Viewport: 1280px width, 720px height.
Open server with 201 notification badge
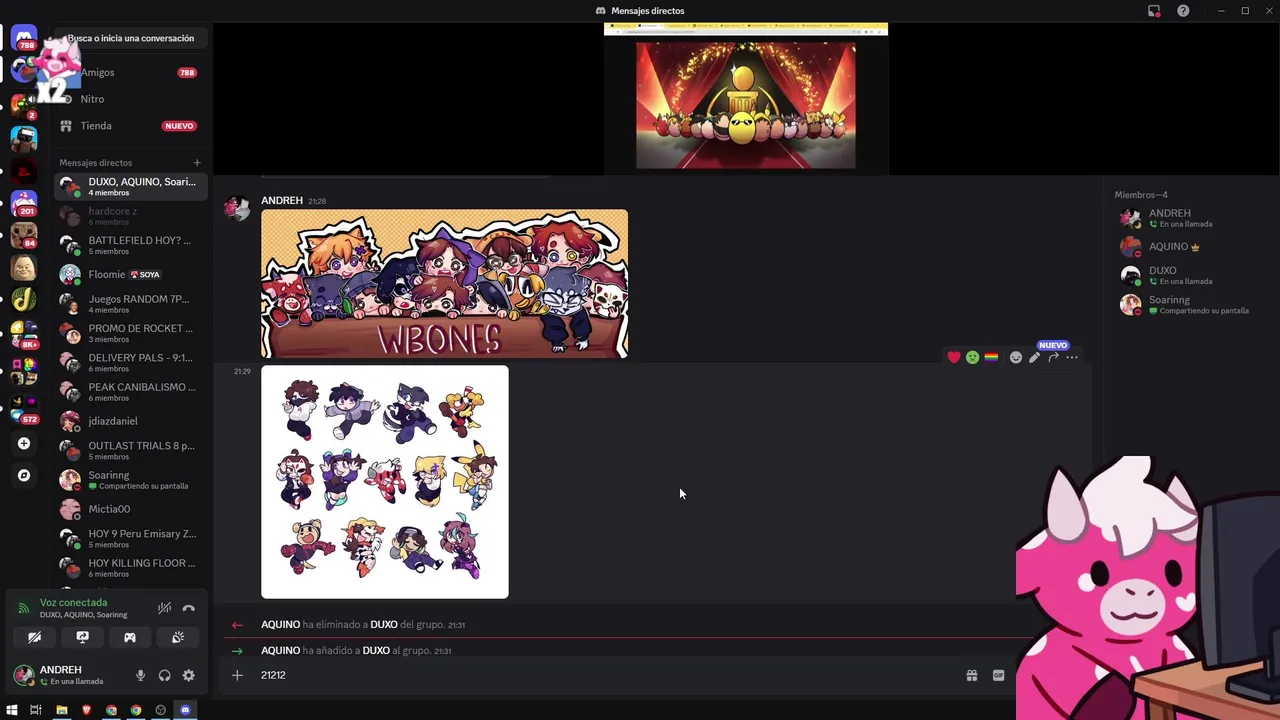[24, 203]
